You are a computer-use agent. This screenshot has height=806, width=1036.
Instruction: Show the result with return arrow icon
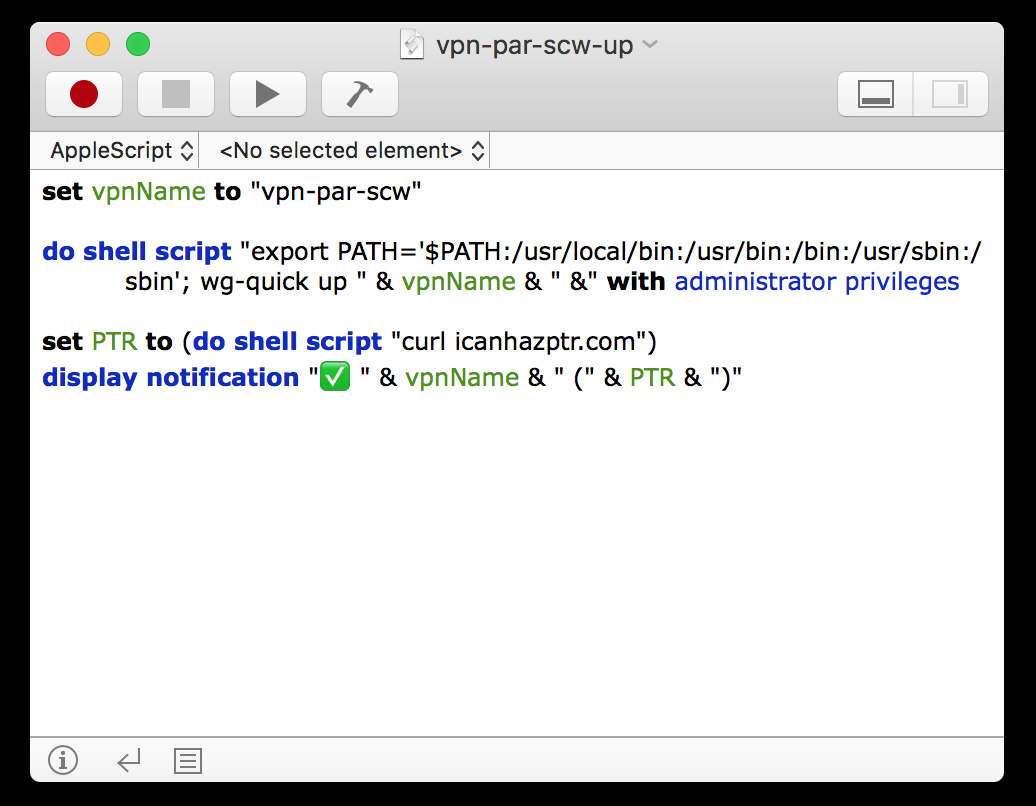point(128,762)
